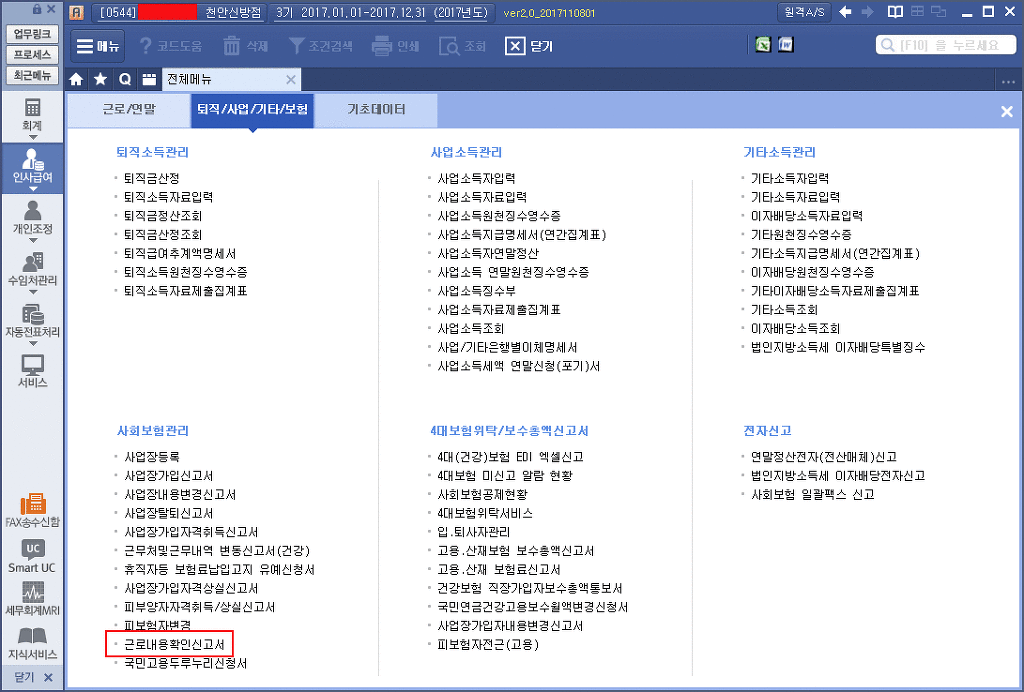The image size is (1024, 692).
Task: Click the 인쇄 printer icon
Action: coord(382,46)
